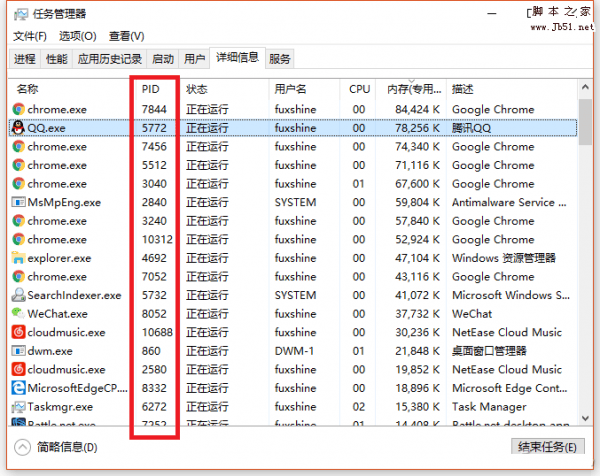The height and width of the screenshot is (476, 600).
Task: Select the SearchIndexer.exe process name
Action: (x=75, y=295)
